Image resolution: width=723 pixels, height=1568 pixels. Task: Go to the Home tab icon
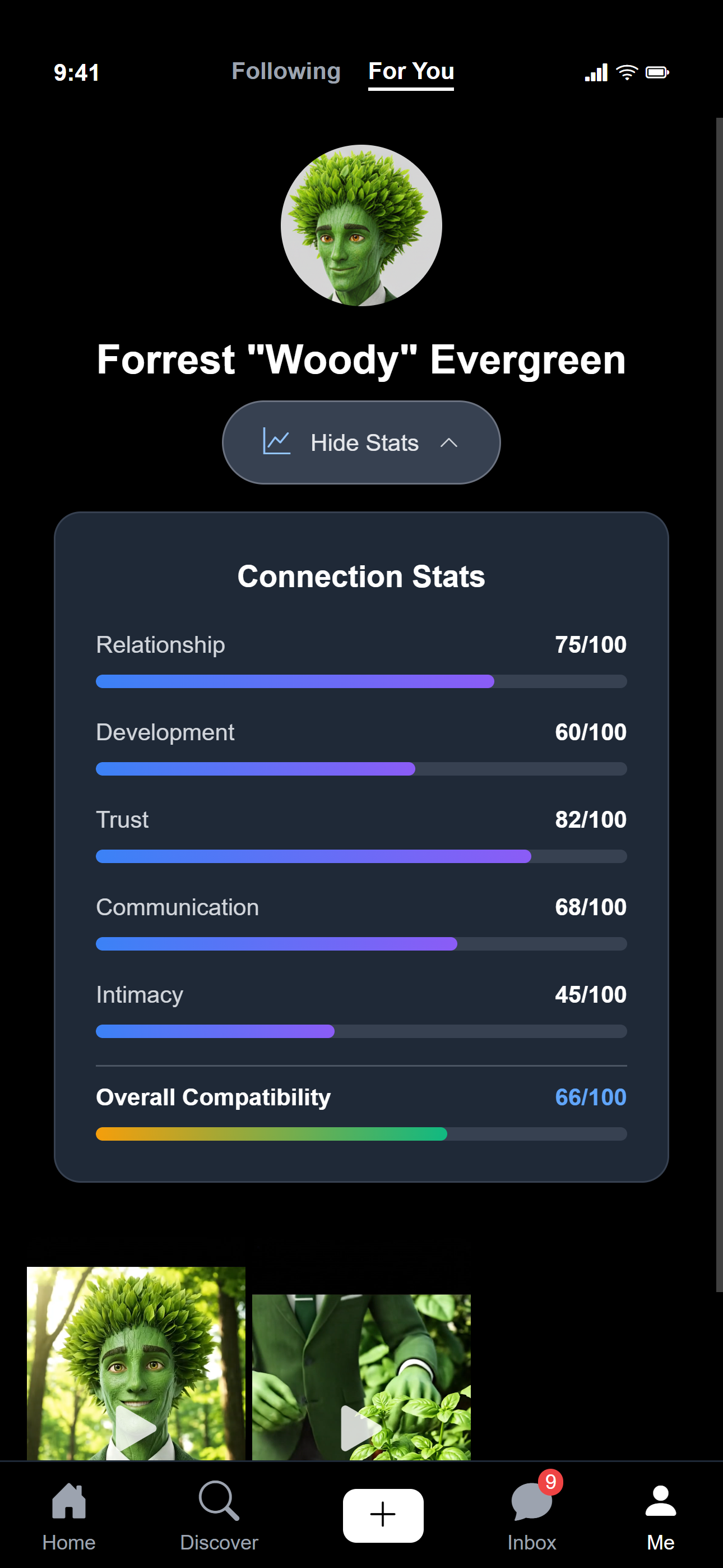click(x=69, y=1501)
